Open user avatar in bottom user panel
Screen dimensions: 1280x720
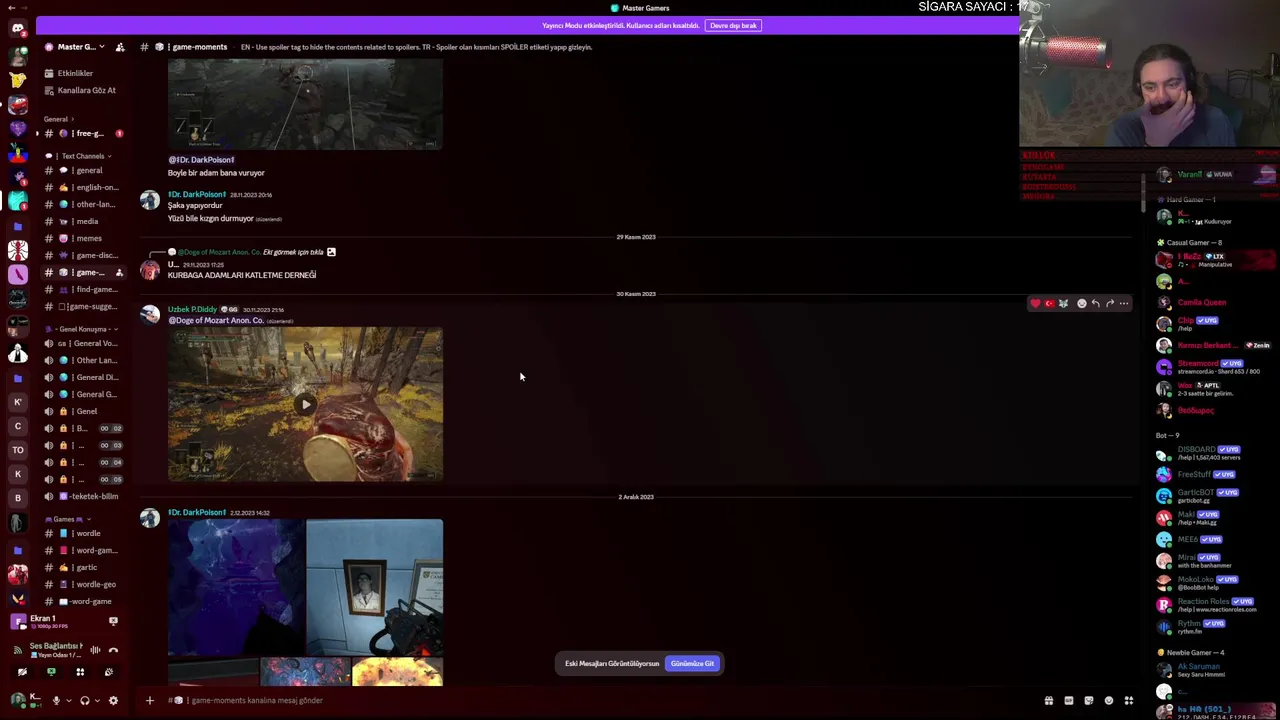pyautogui.click(x=18, y=700)
